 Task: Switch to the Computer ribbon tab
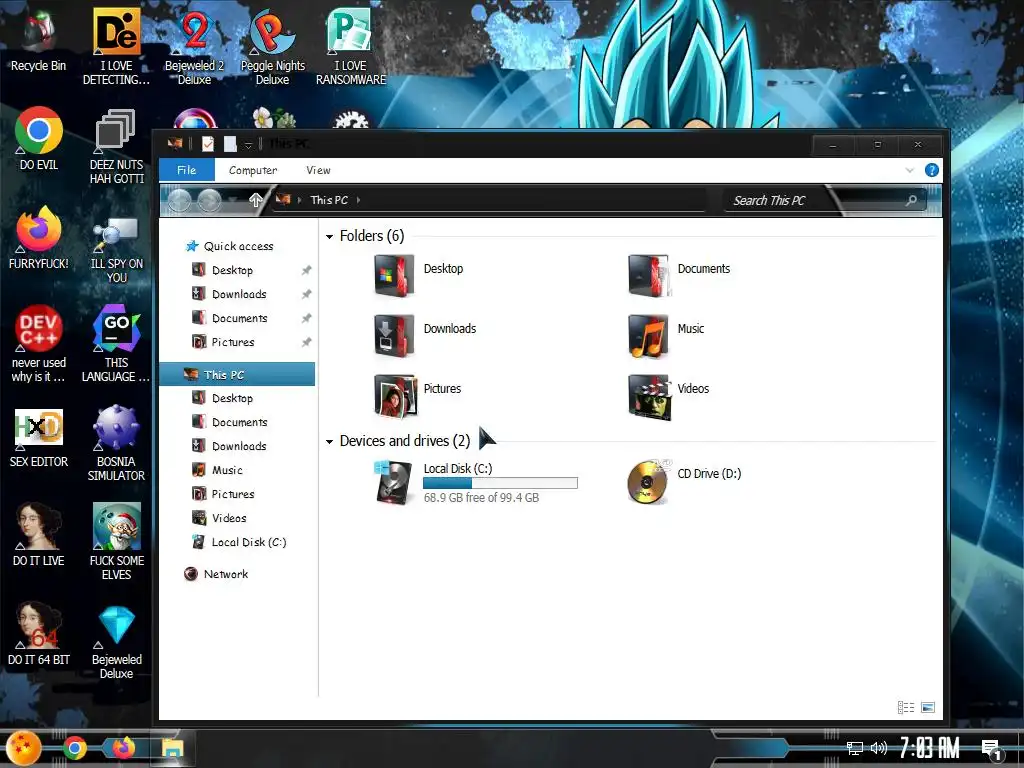(x=253, y=170)
